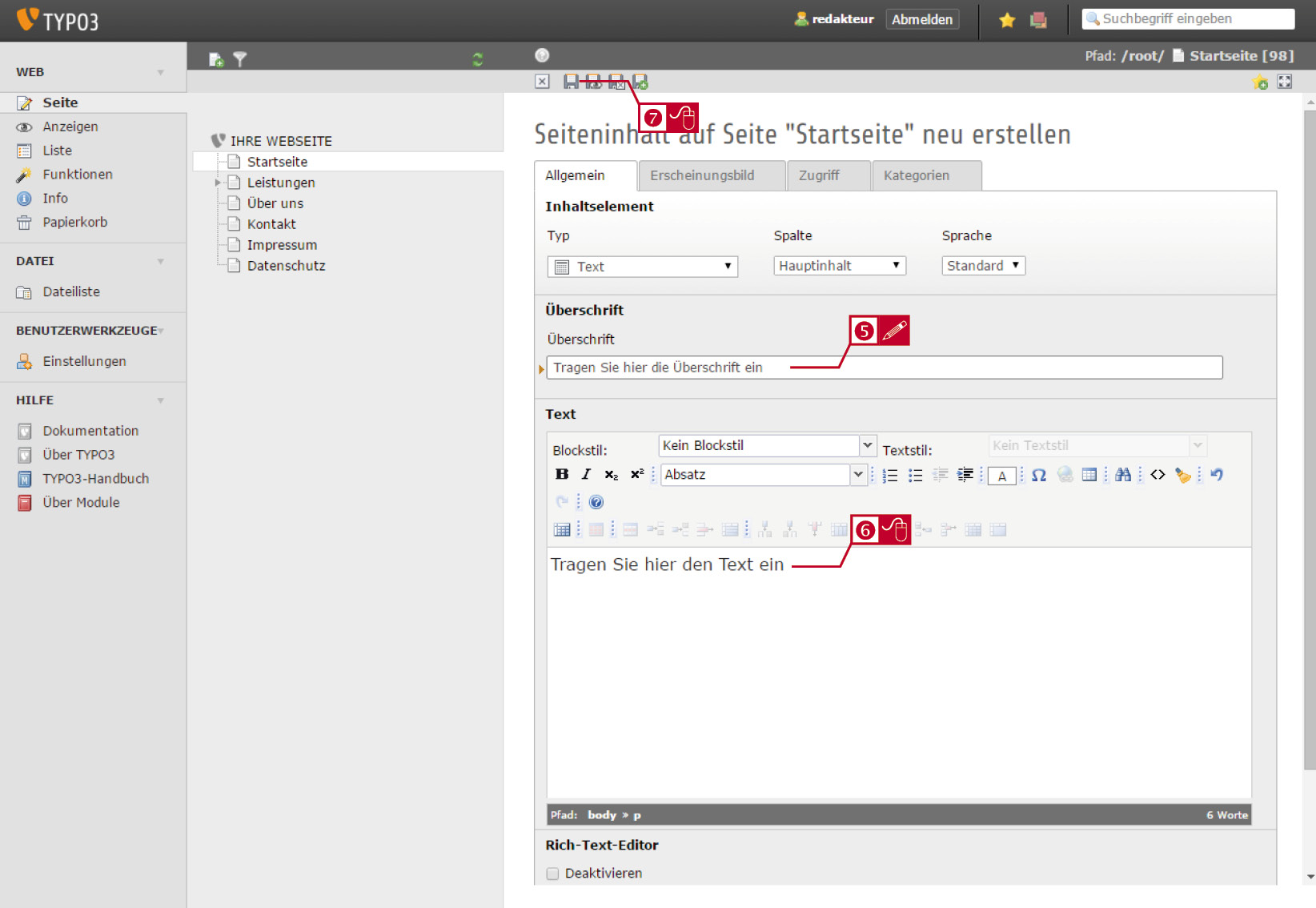Click the save document icon
Viewport: 1316px width, 908px height.
tap(571, 82)
